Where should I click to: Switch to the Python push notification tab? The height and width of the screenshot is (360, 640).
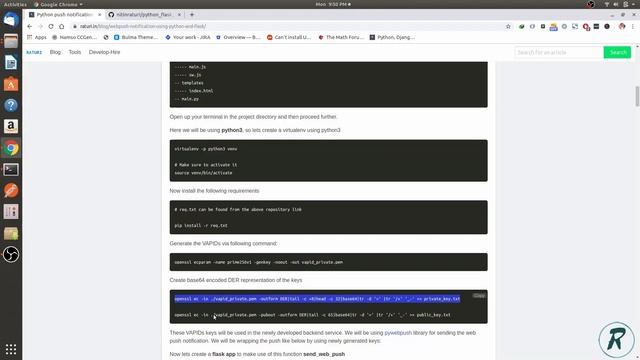(64, 15)
